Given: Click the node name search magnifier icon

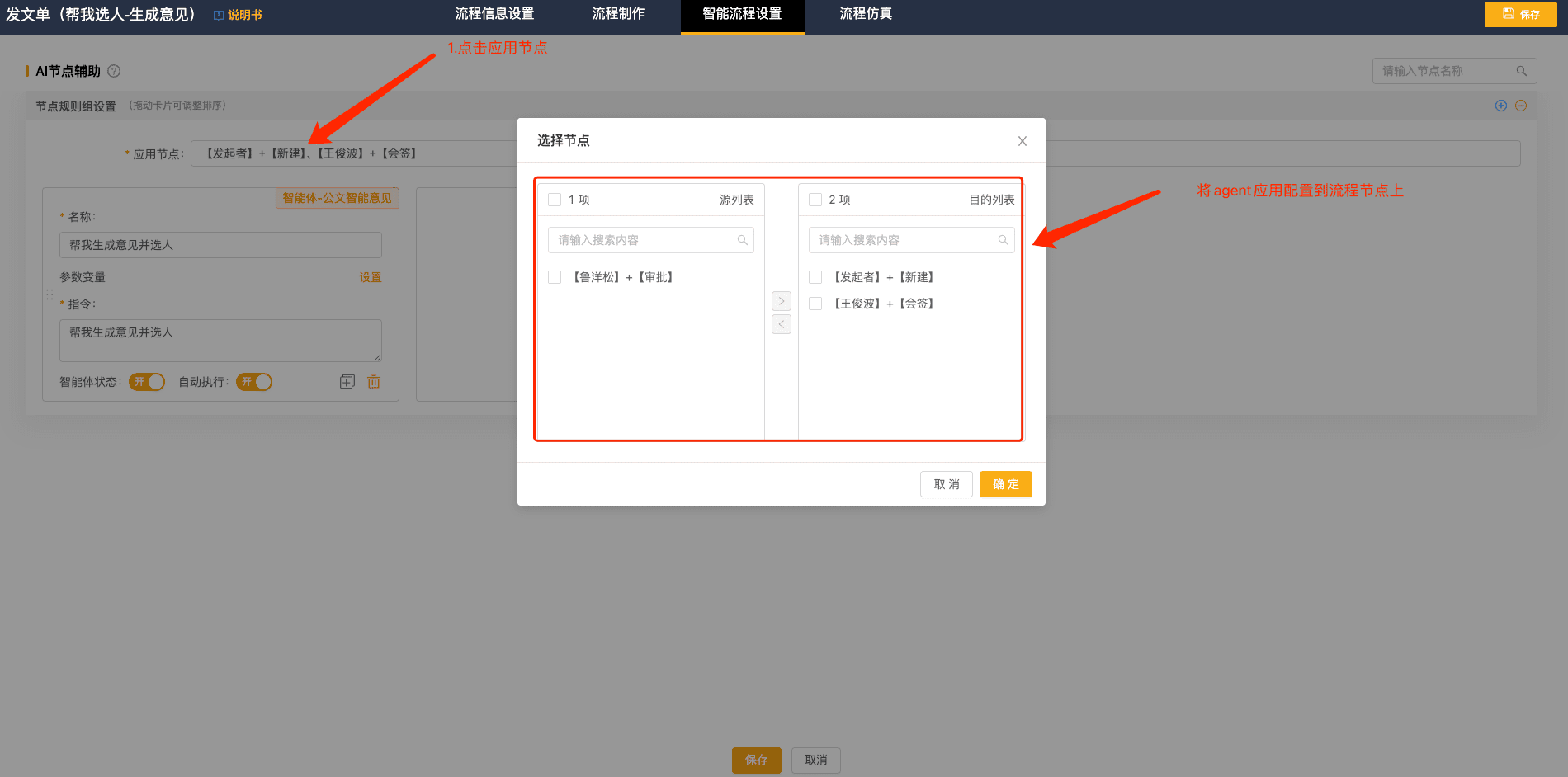Looking at the screenshot, I should click(x=1521, y=71).
